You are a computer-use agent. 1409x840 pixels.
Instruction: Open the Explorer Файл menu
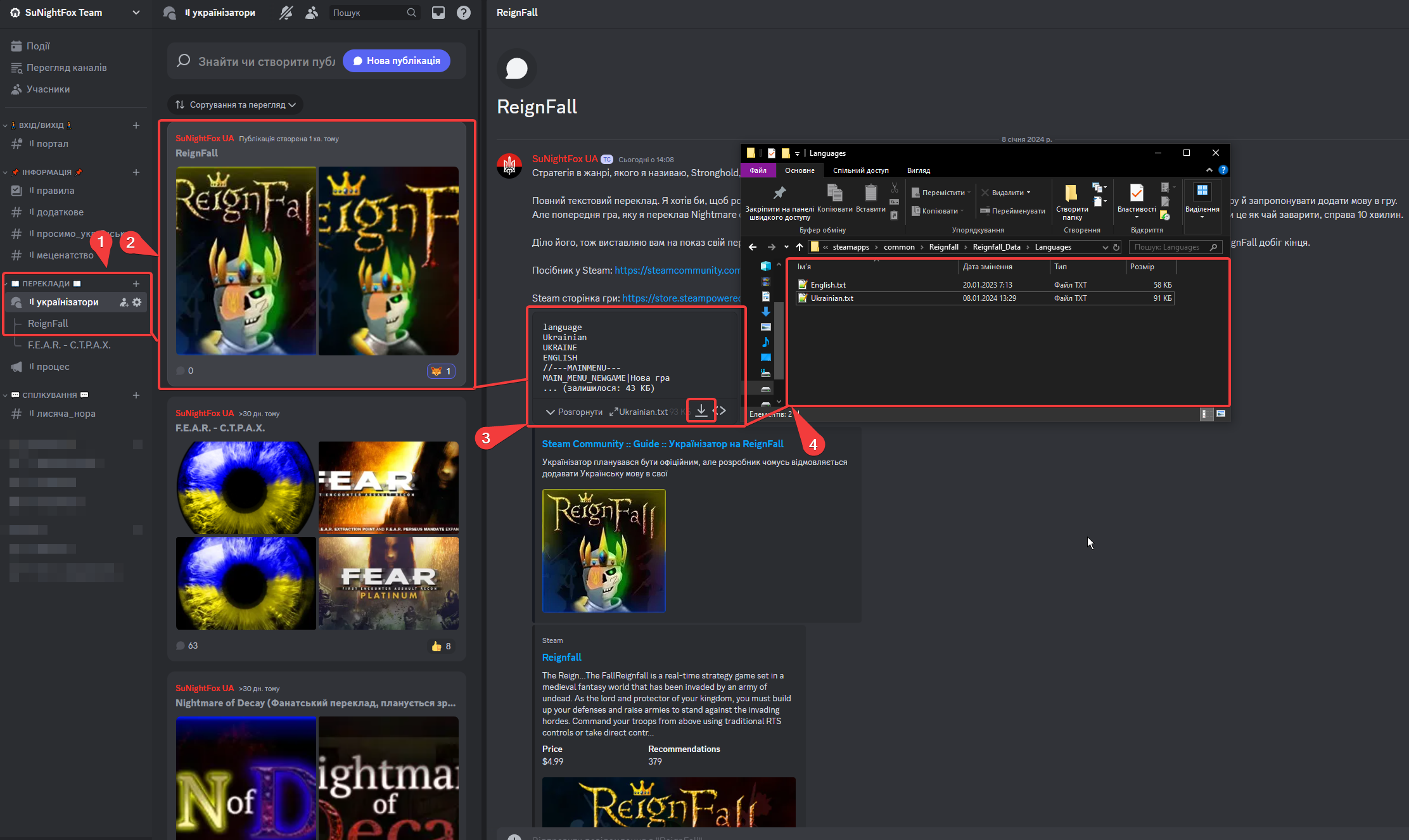[758, 170]
